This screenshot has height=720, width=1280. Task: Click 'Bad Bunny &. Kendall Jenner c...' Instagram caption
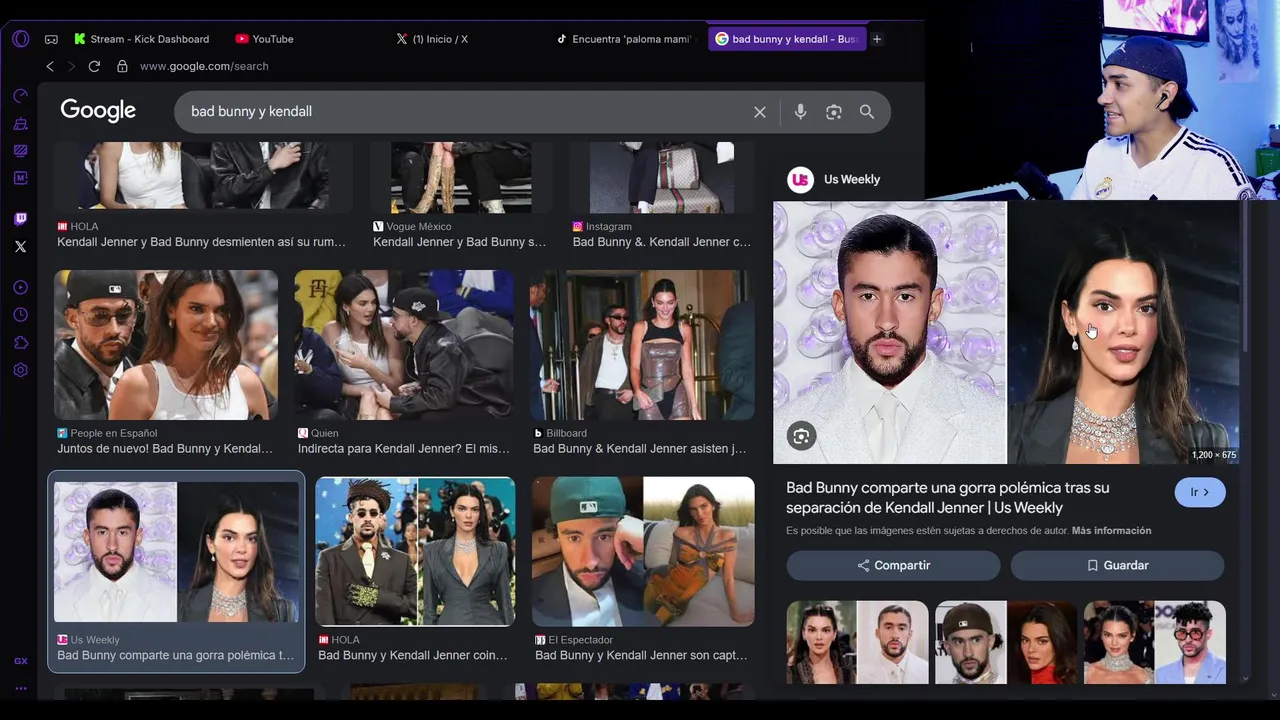662,242
